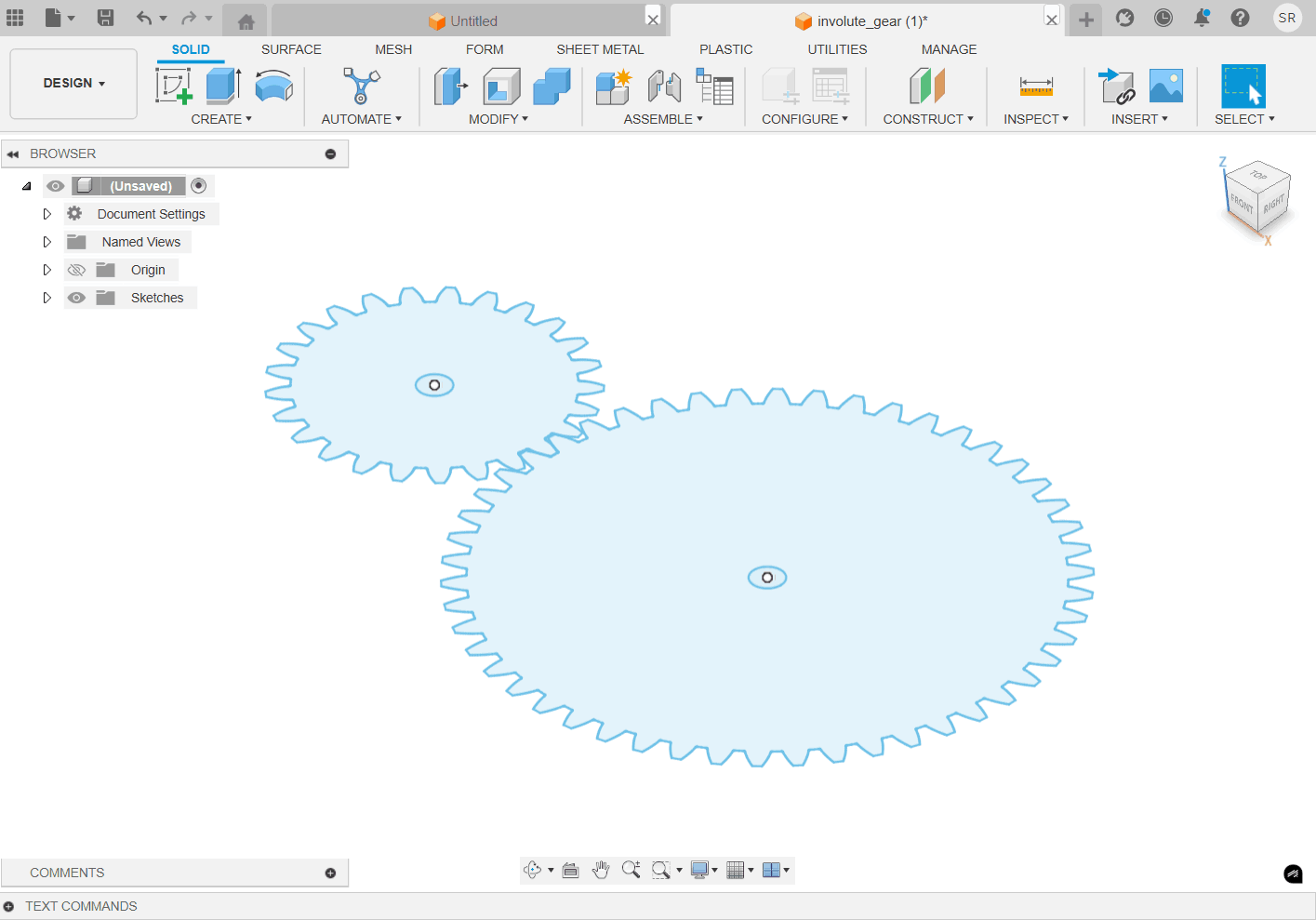The height and width of the screenshot is (920, 1316).
Task: Open the CONSTRUCT dropdown menu
Action: pos(928,119)
